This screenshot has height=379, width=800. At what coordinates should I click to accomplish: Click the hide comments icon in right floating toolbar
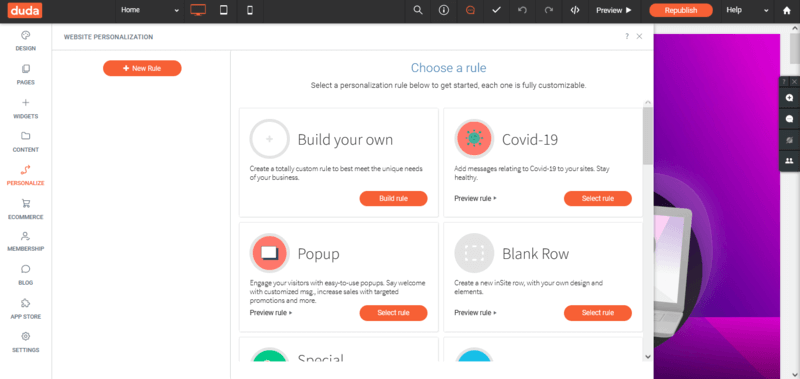[x=789, y=140]
